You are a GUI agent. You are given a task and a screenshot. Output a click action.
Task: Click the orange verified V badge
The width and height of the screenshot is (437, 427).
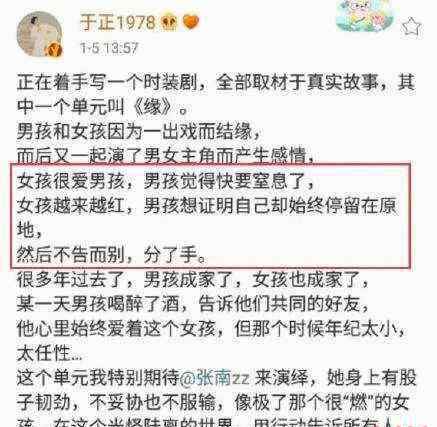click(x=54, y=50)
